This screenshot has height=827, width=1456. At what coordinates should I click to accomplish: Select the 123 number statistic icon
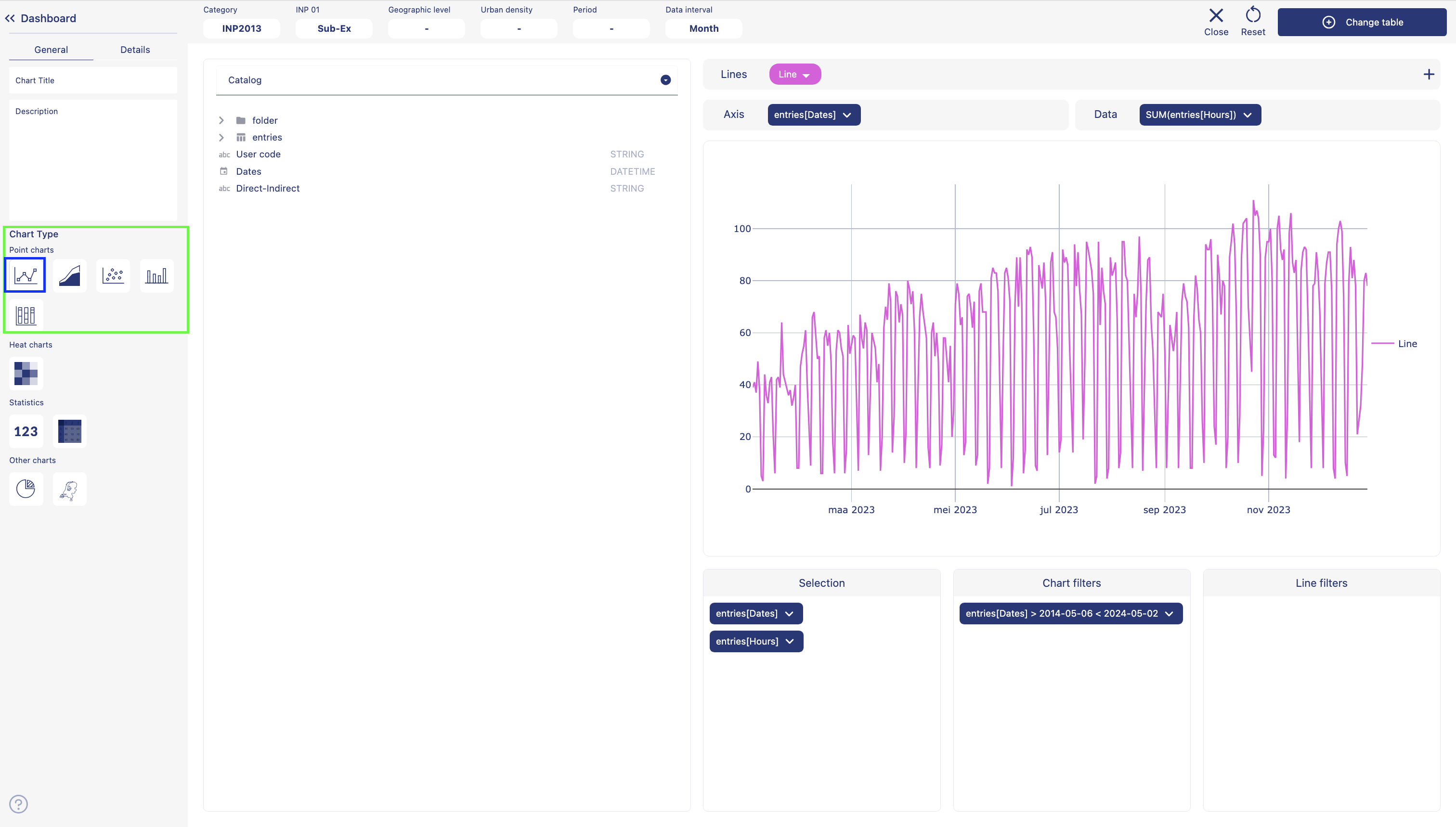click(x=26, y=431)
